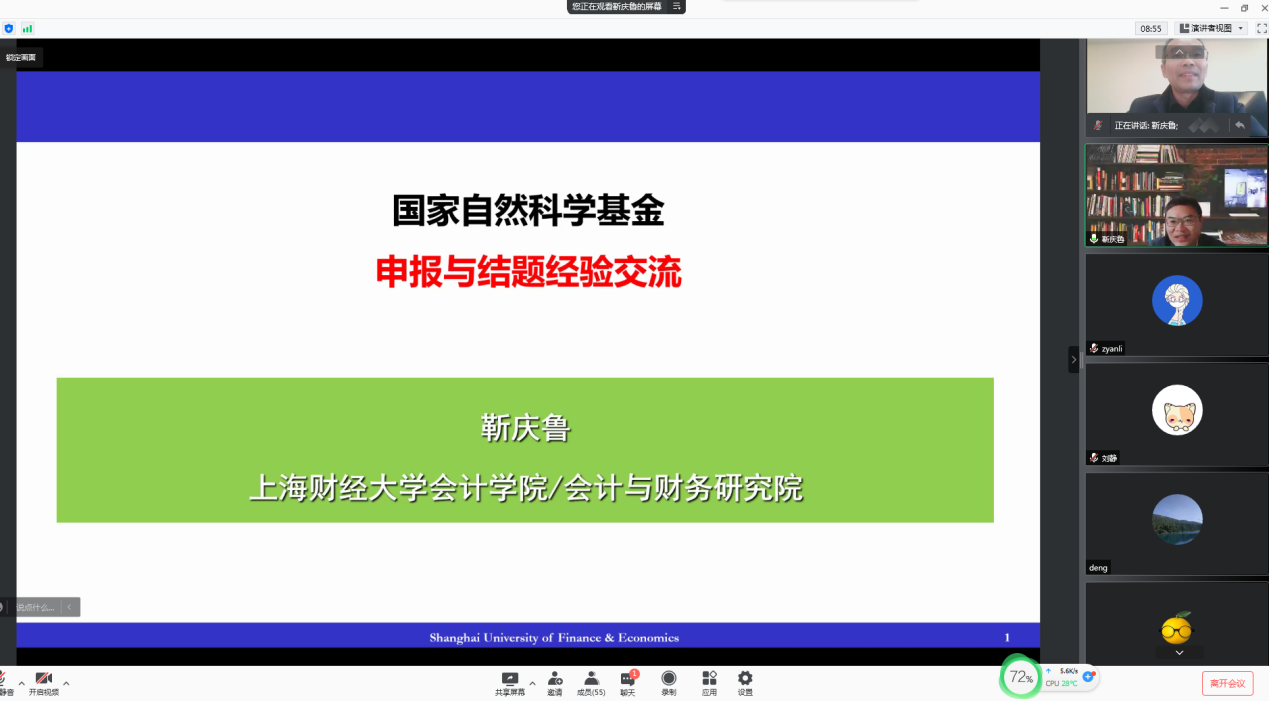Toggle 刘静's microphone icon

point(1093,457)
